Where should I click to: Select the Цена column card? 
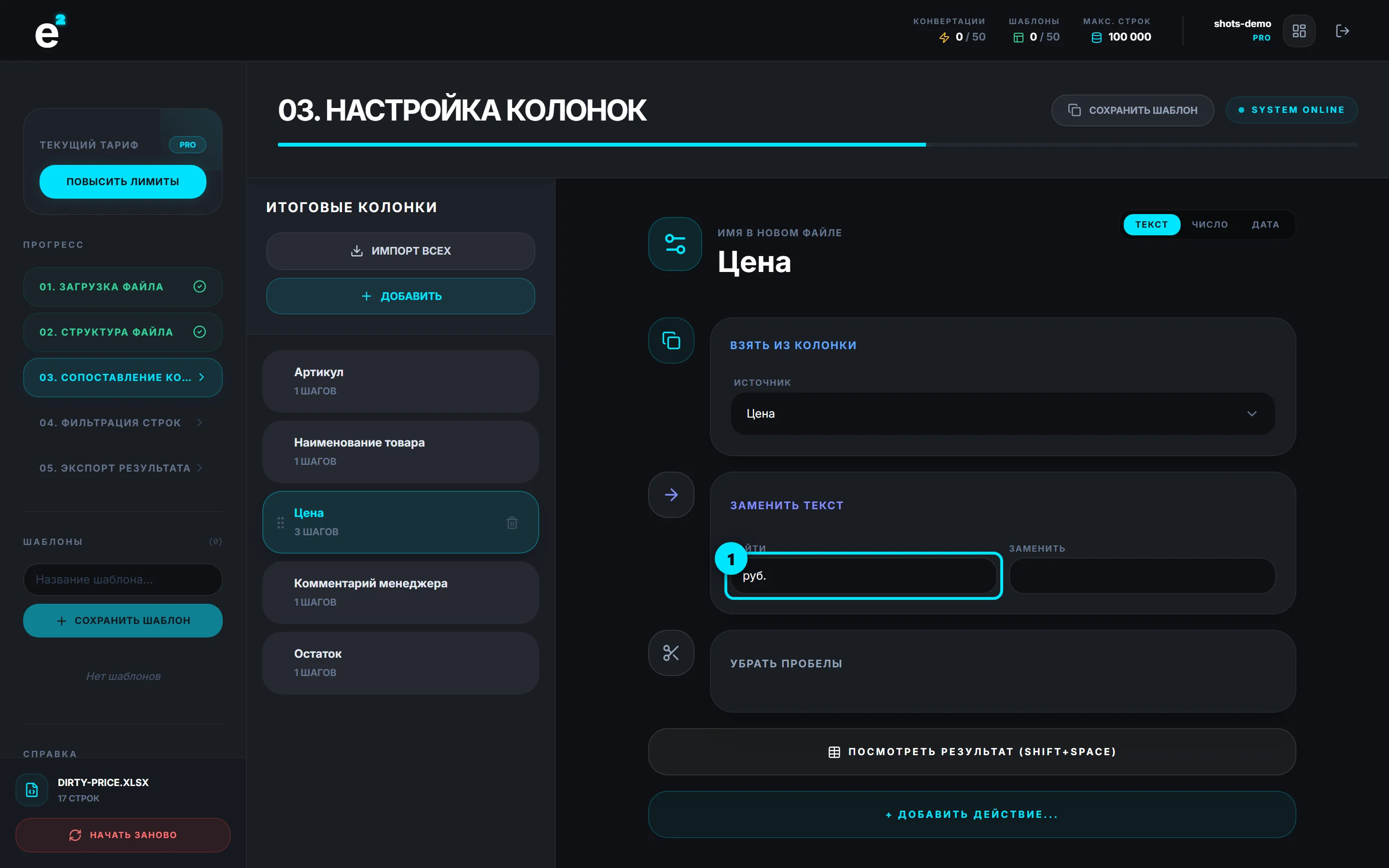pos(401,522)
